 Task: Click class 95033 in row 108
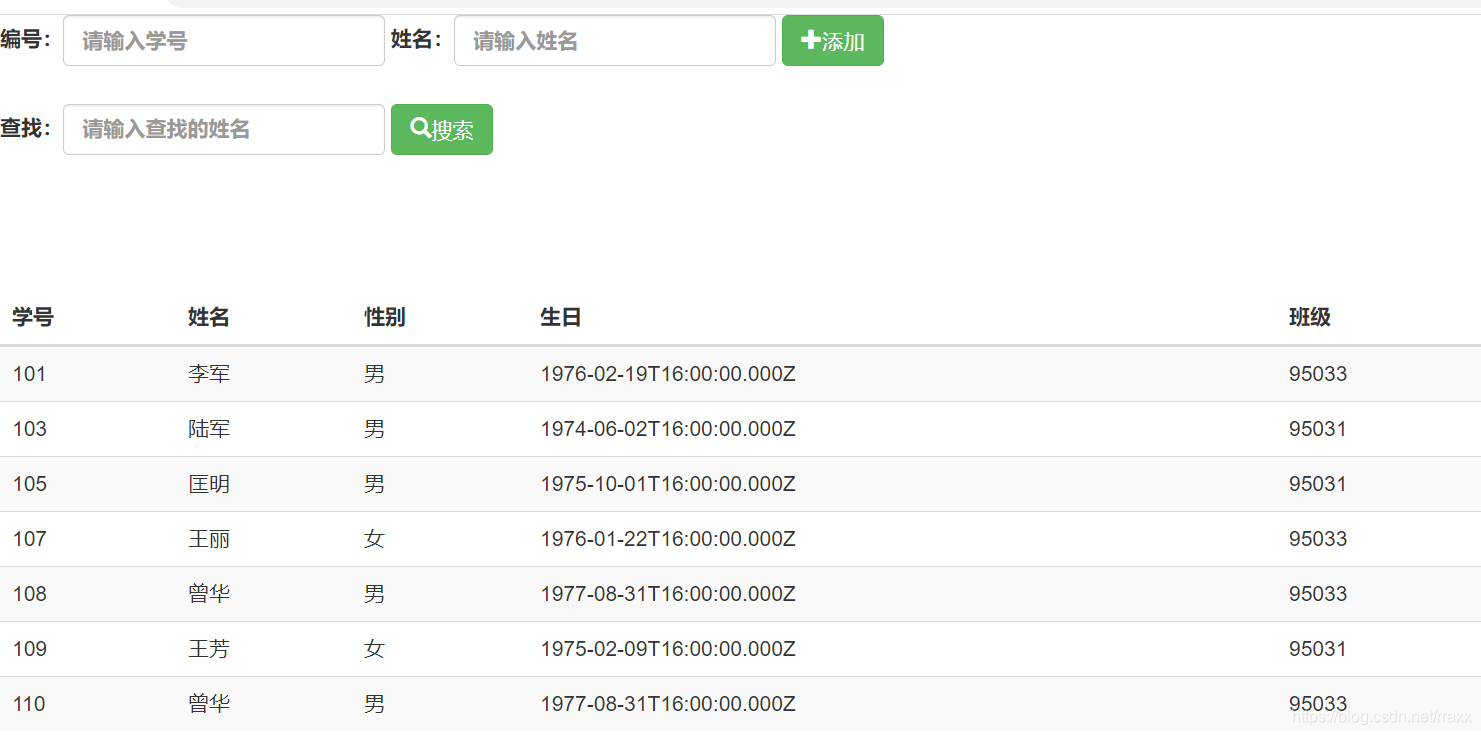point(1318,594)
